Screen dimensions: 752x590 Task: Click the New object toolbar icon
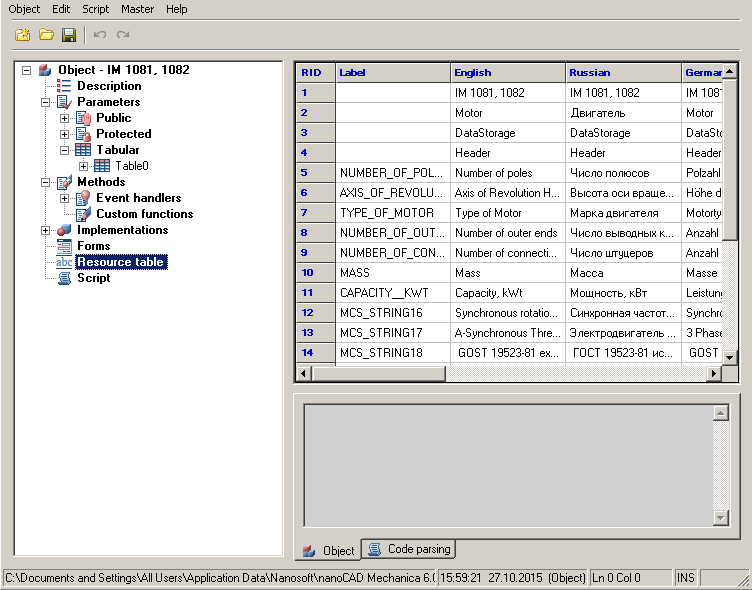pos(22,35)
